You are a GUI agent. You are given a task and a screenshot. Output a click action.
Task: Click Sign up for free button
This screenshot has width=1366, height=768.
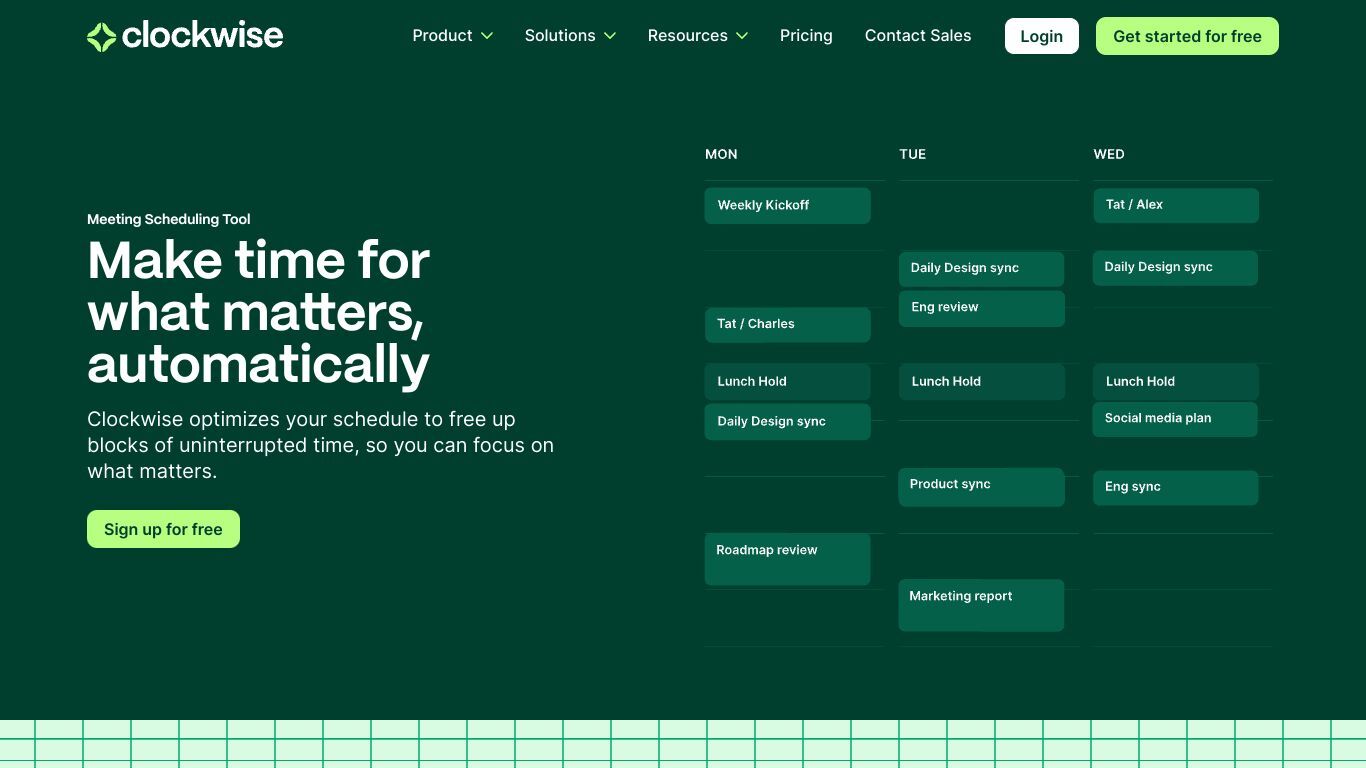[x=163, y=529]
